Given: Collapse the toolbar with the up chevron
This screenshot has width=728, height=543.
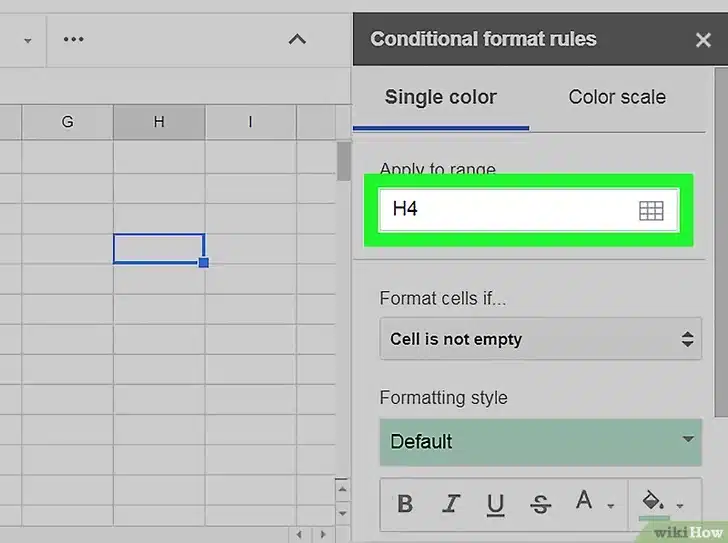Looking at the screenshot, I should click(297, 40).
